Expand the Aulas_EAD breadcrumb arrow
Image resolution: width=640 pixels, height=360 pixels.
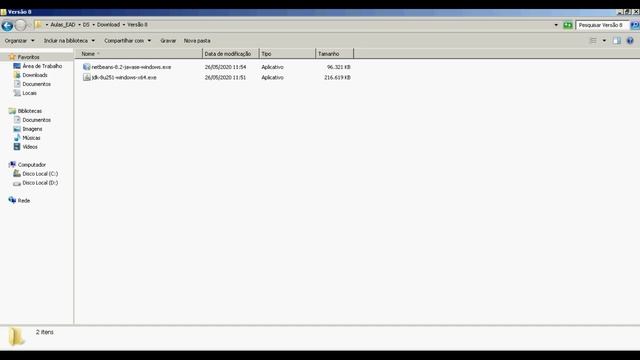[79, 25]
